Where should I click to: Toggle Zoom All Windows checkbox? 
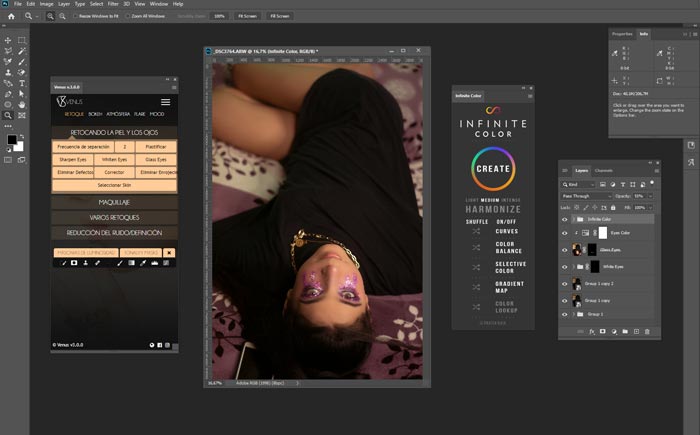click(x=128, y=16)
